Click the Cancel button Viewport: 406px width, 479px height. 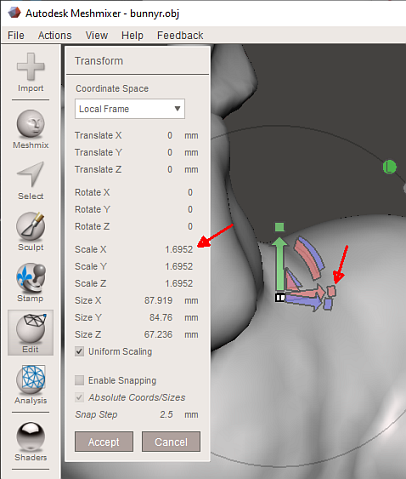171,442
